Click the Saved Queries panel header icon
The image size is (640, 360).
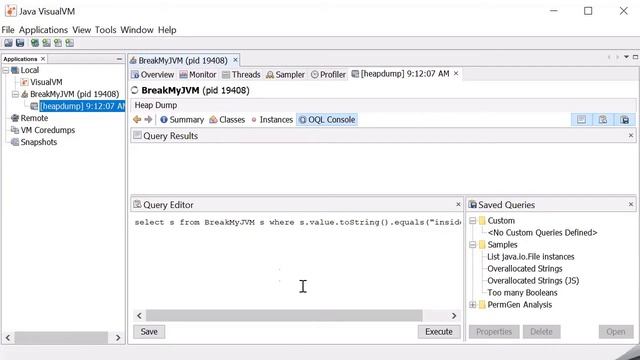[x=473, y=204]
